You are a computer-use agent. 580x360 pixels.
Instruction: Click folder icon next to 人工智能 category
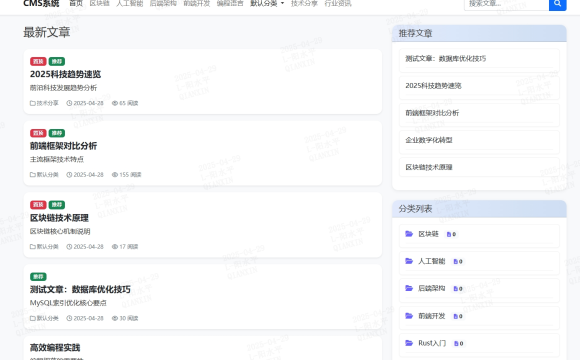tap(409, 261)
